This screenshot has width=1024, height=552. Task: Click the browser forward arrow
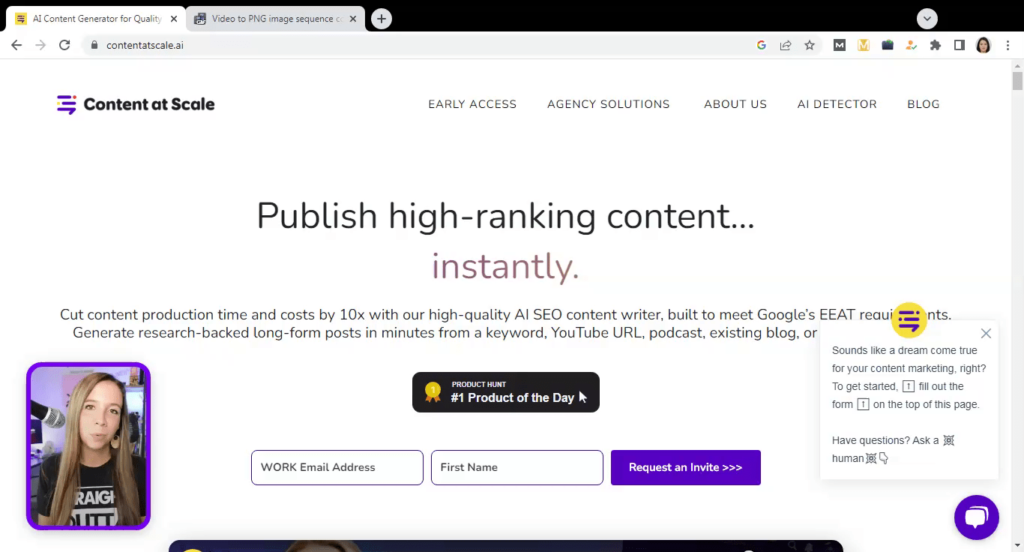(40, 45)
